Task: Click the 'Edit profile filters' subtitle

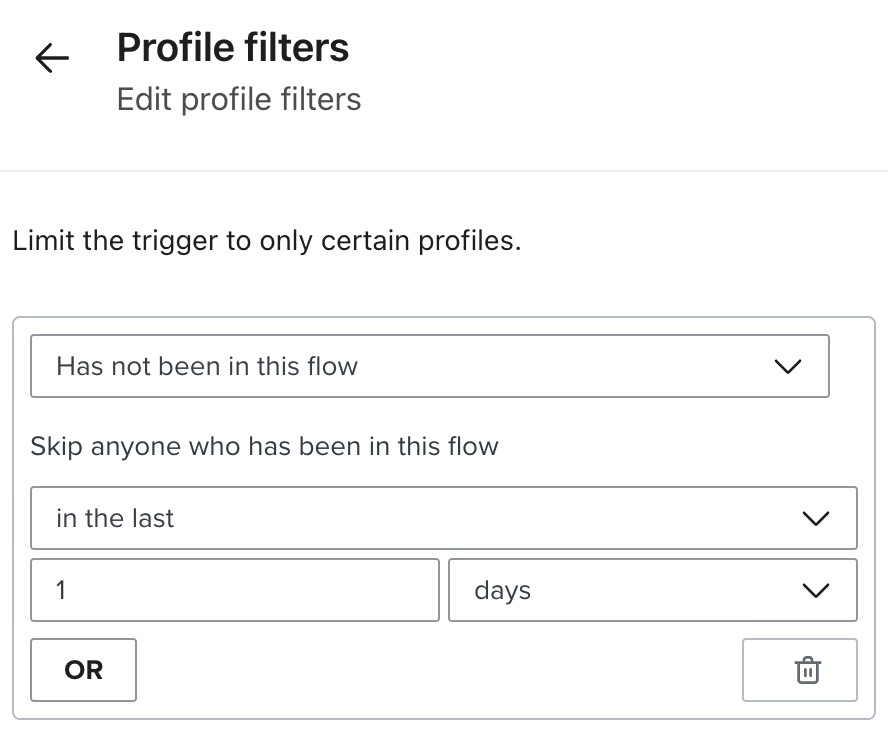Action: 239,100
